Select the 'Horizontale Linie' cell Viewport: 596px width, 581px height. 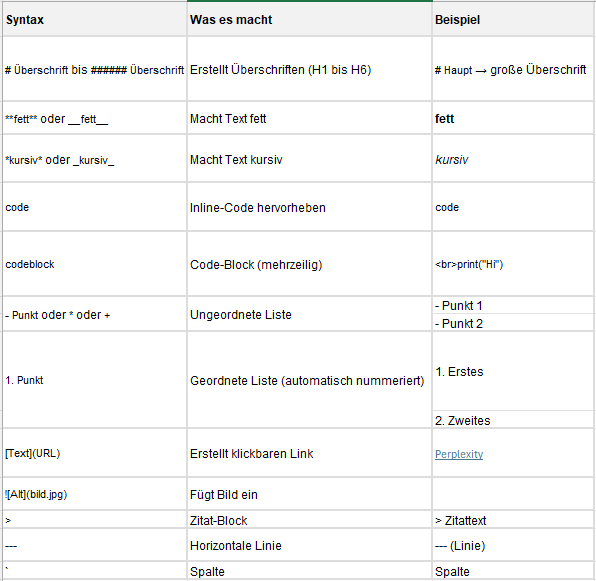coord(309,545)
